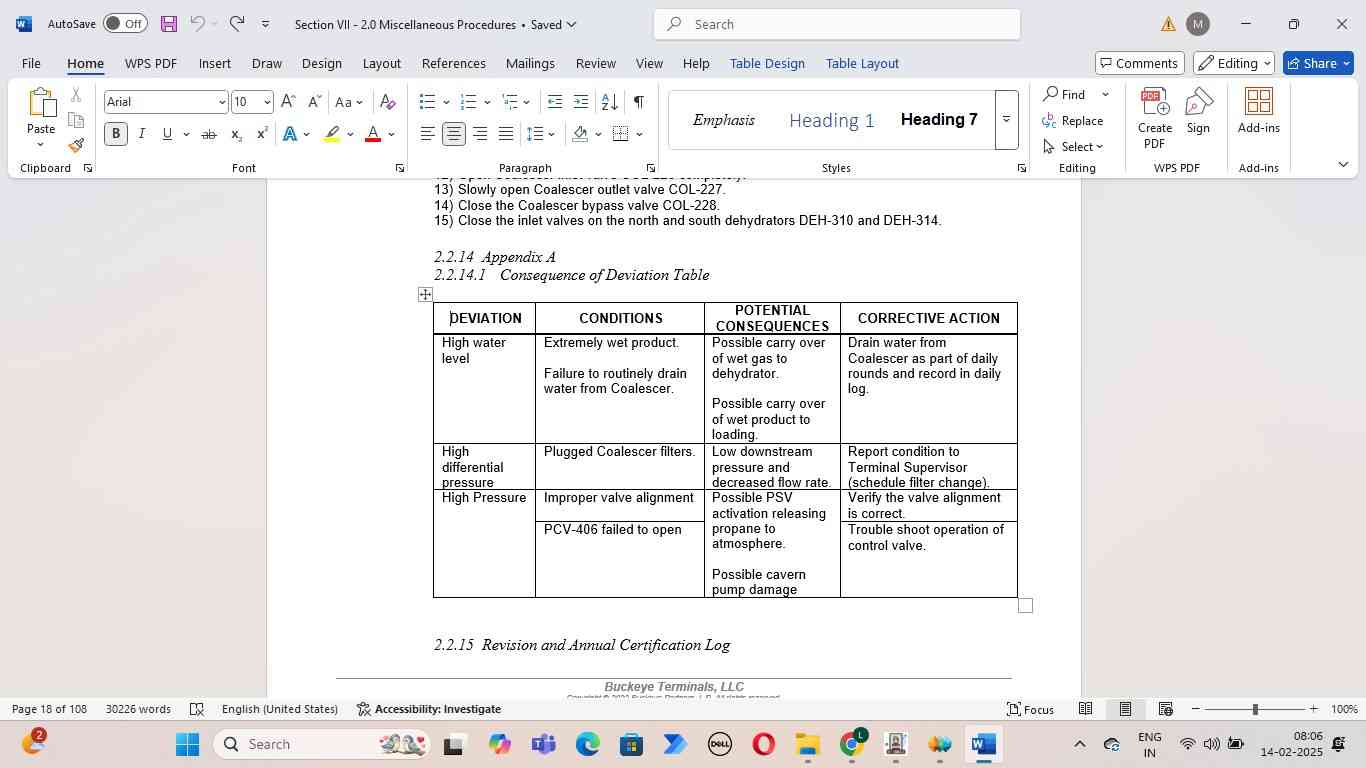
Task: Show paragraph marks with pilcrow icon
Action: pyautogui.click(x=638, y=102)
